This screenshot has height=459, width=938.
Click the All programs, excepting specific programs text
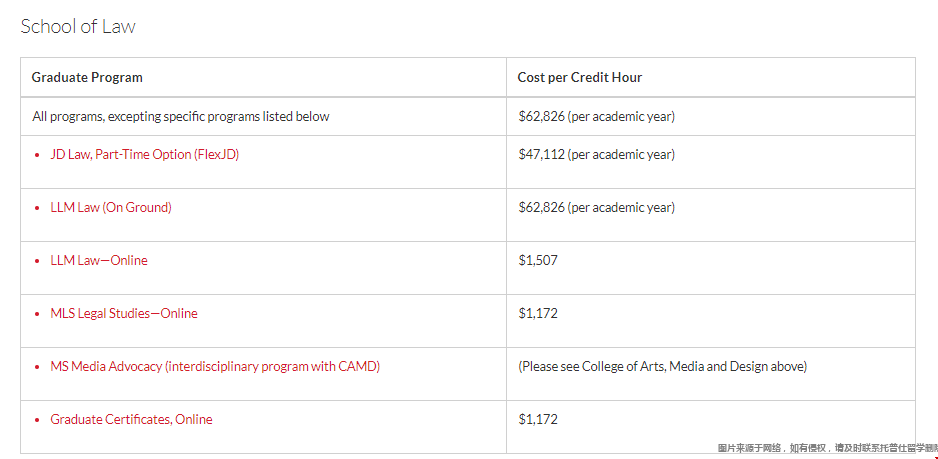[181, 116]
